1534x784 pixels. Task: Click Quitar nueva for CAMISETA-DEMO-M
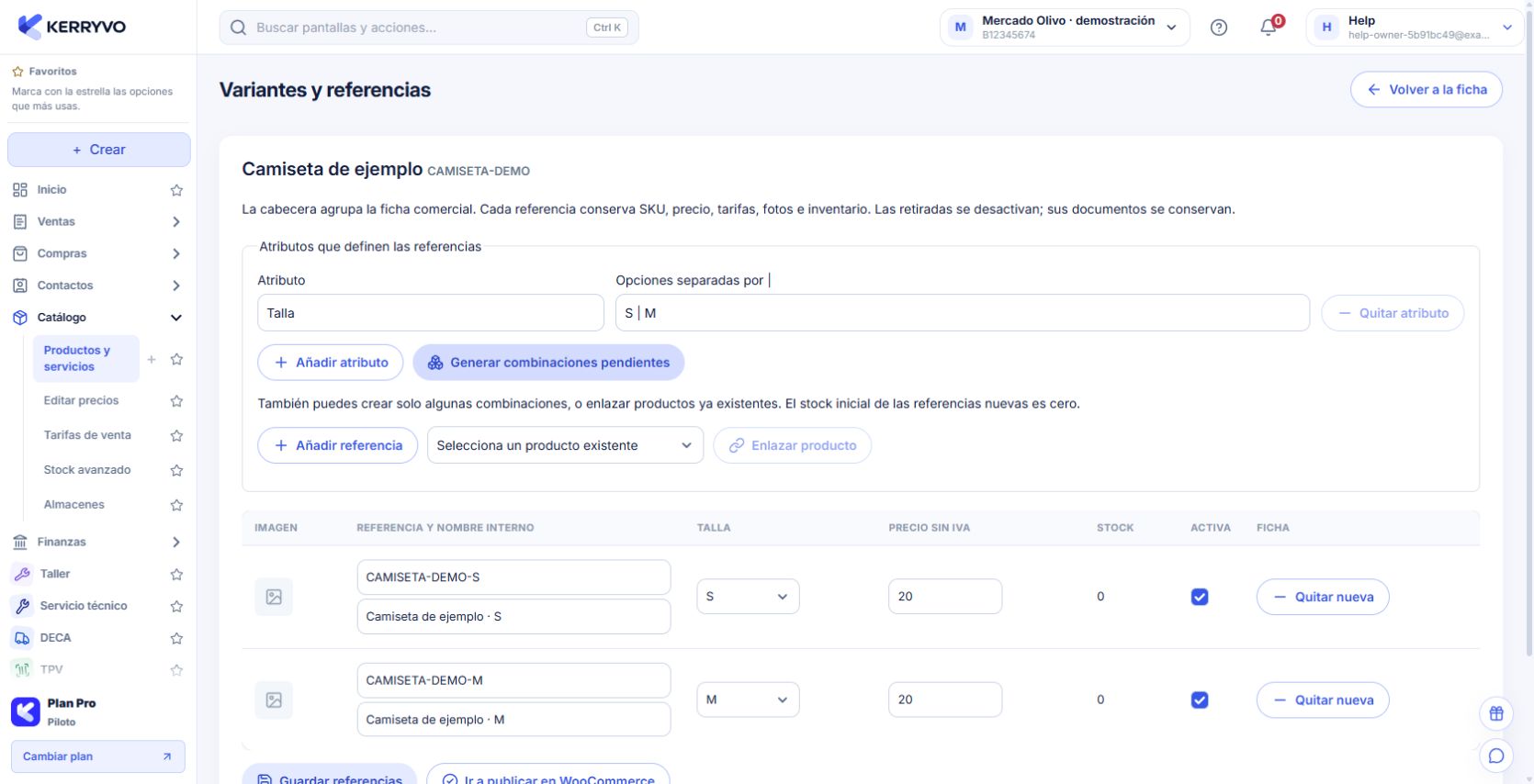pyautogui.click(x=1323, y=700)
